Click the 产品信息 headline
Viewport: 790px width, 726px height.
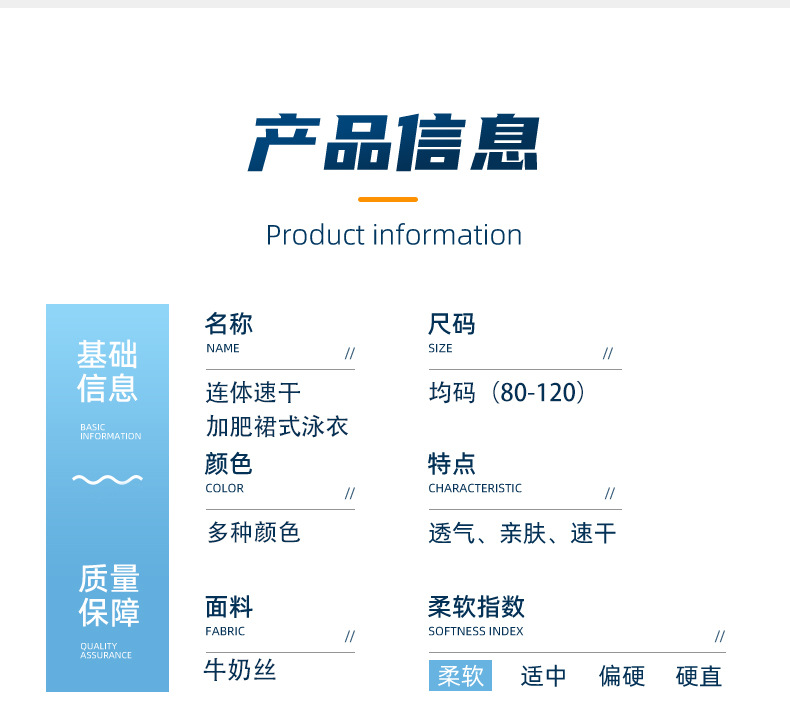point(393,143)
